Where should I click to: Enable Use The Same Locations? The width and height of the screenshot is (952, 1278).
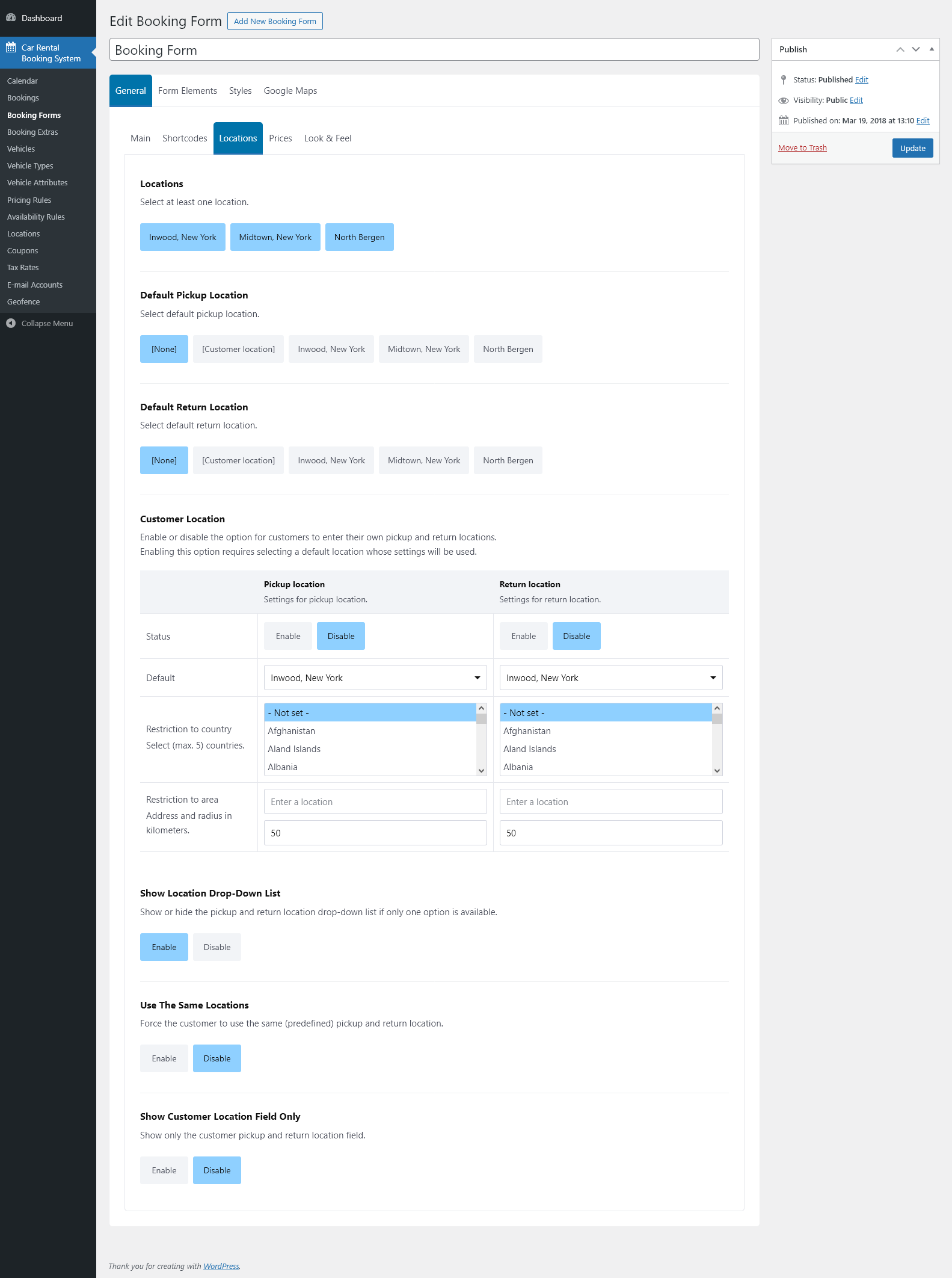click(164, 1058)
